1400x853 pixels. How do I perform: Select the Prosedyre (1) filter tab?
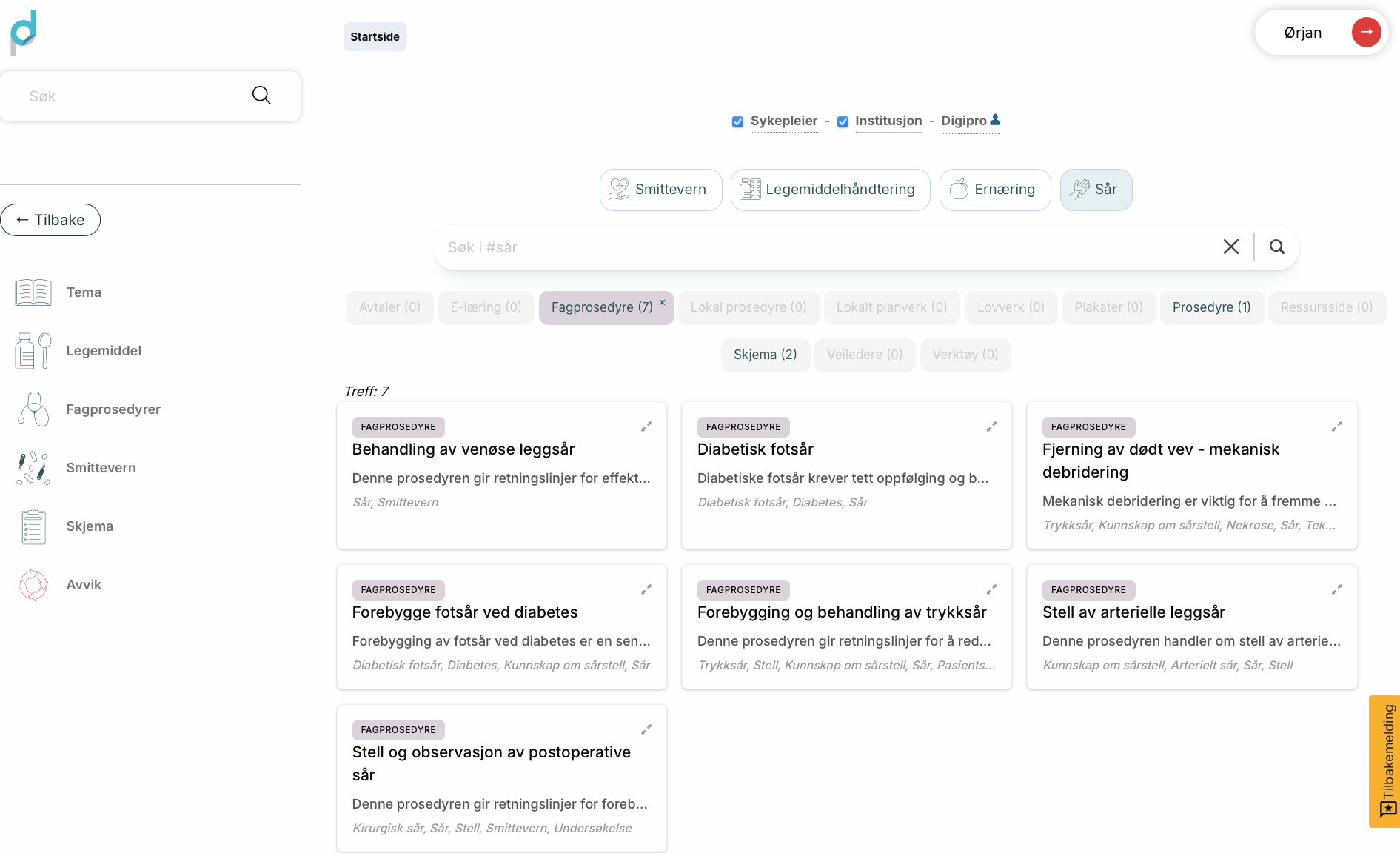point(1211,307)
